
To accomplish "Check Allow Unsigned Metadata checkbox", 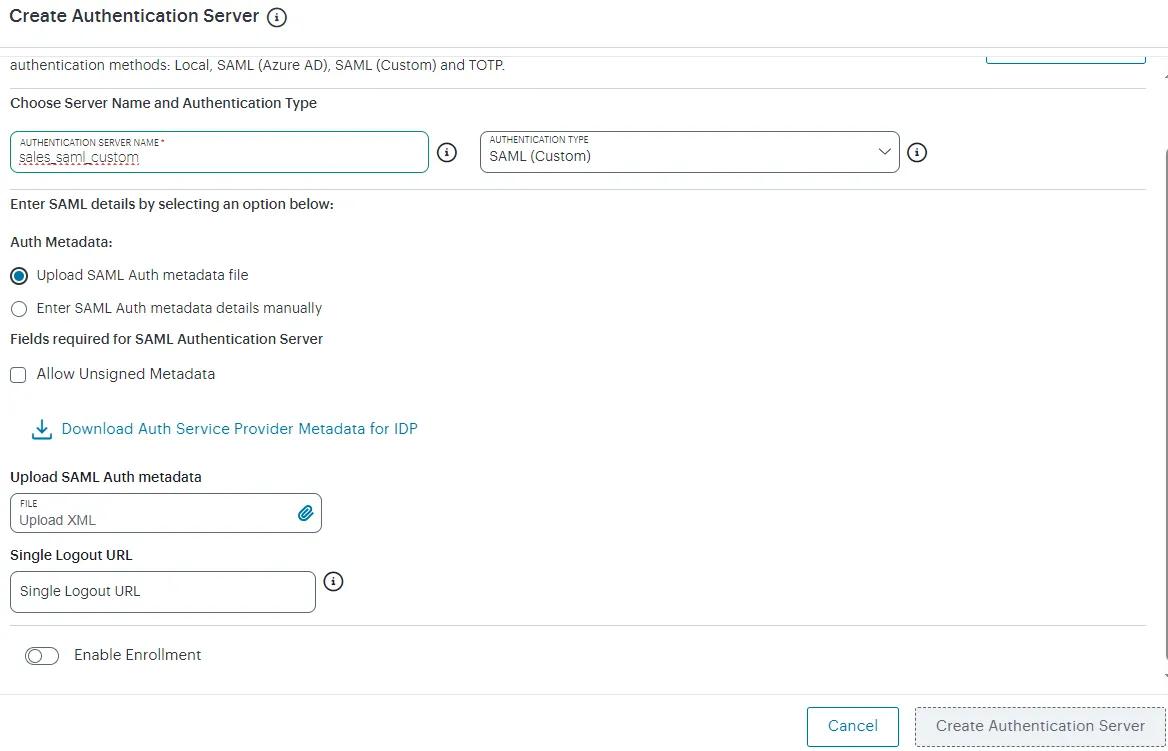I will [18, 375].
